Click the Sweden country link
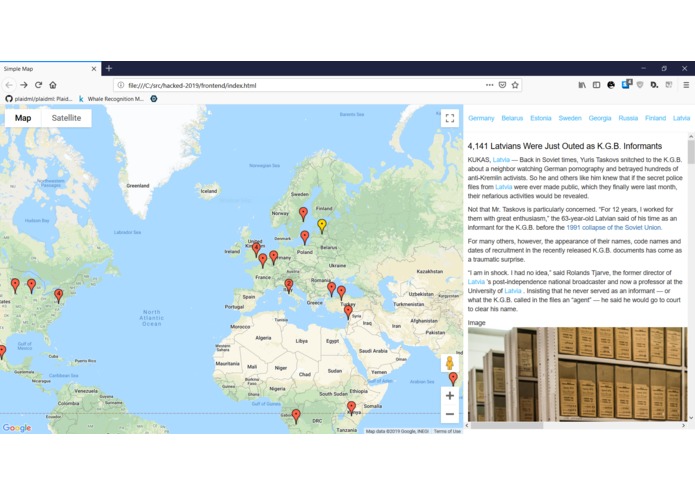Image resolution: width=695 pixels, height=494 pixels. pos(570,118)
